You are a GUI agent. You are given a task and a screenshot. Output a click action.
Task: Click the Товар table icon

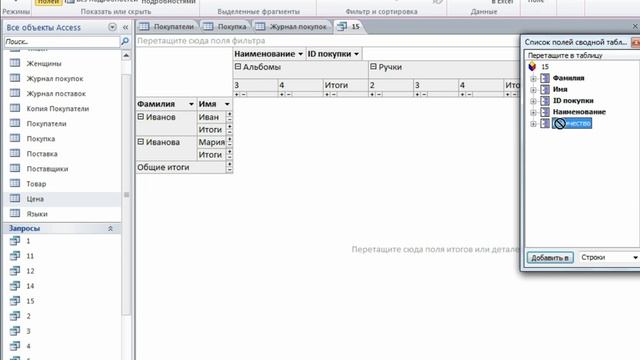pyautogui.click(x=15, y=184)
